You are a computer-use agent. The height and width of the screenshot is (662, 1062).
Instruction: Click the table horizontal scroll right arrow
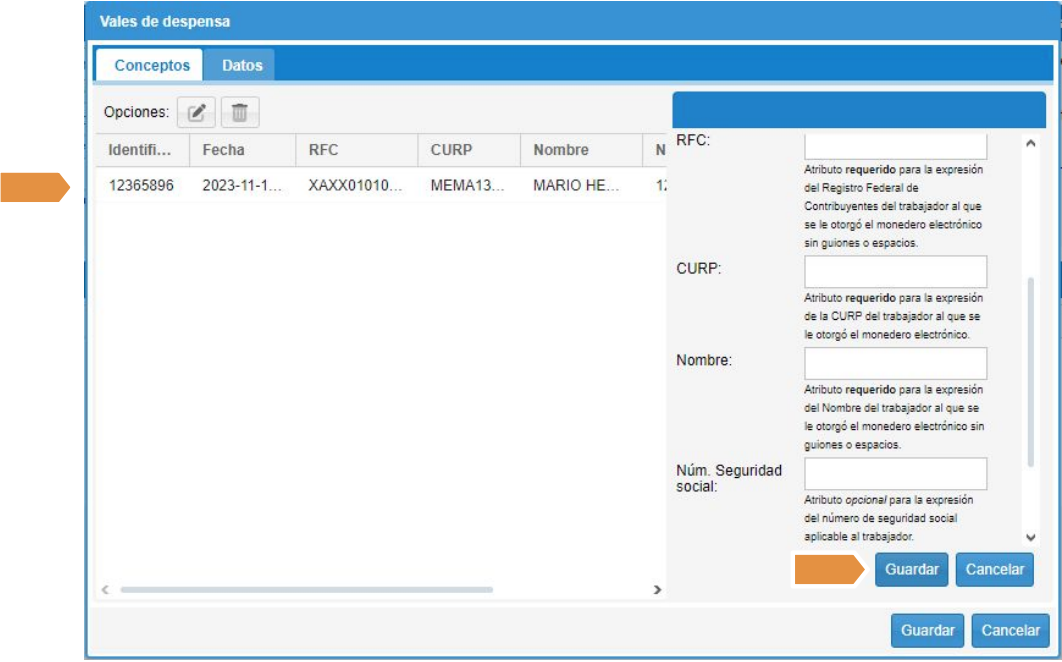657,590
